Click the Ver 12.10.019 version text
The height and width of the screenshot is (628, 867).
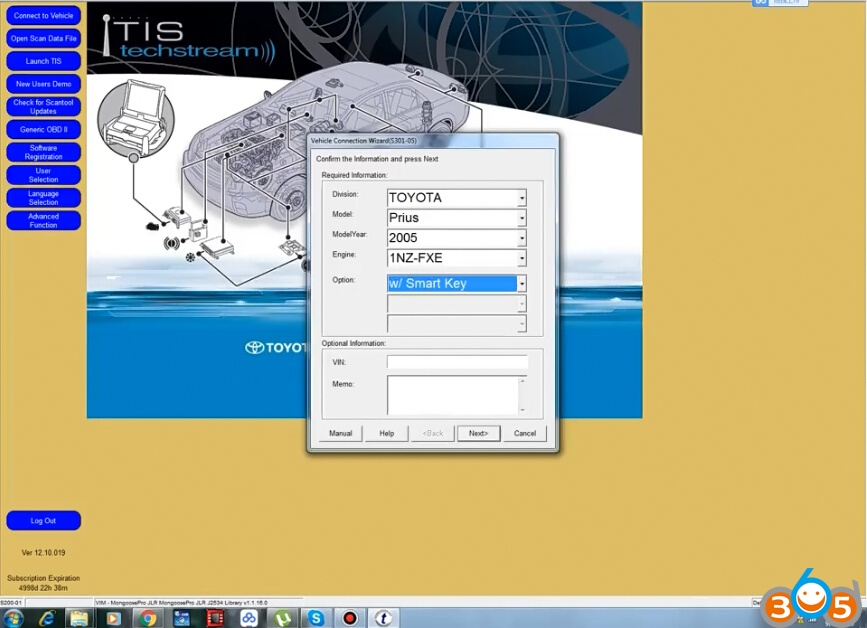click(43, 552)
